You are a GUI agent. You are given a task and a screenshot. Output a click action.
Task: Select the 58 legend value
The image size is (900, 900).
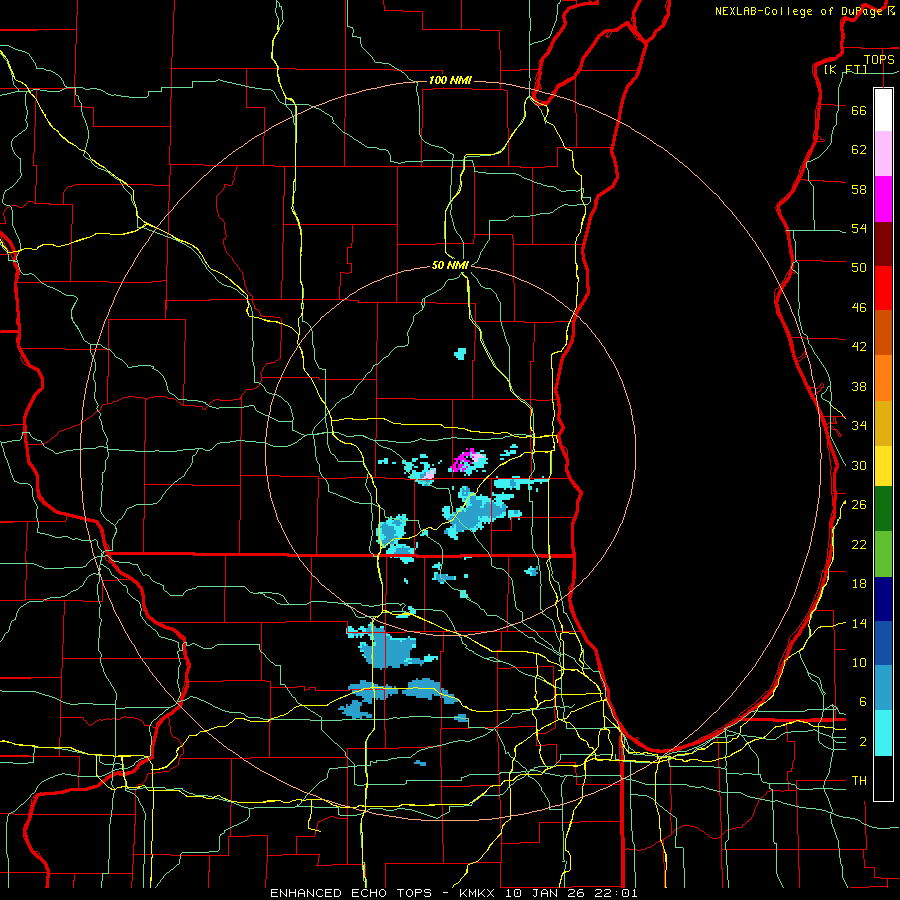pos(859,189)
